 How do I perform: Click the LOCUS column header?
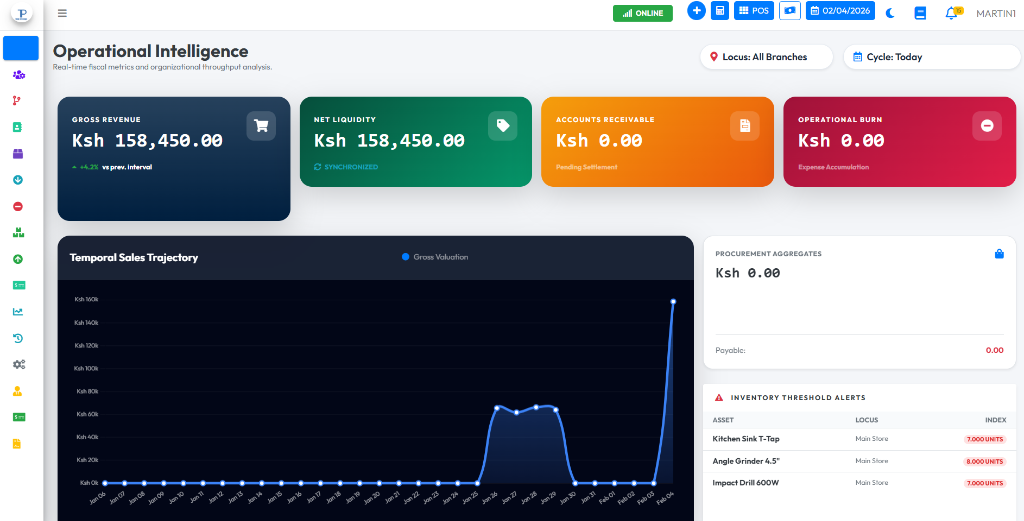(867, 420)
